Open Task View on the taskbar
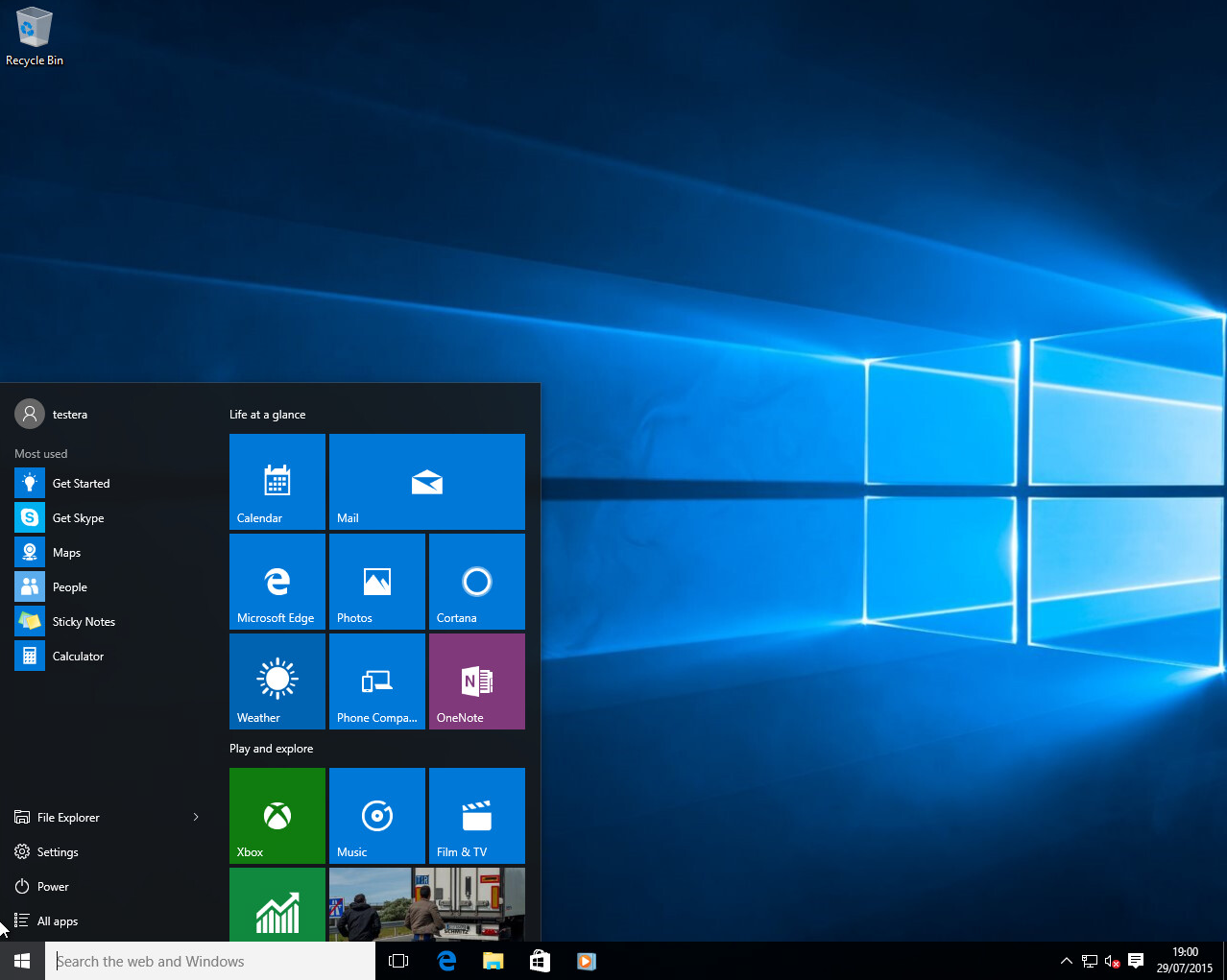This screenshot has width=1227, height=980. coord(398,961)
